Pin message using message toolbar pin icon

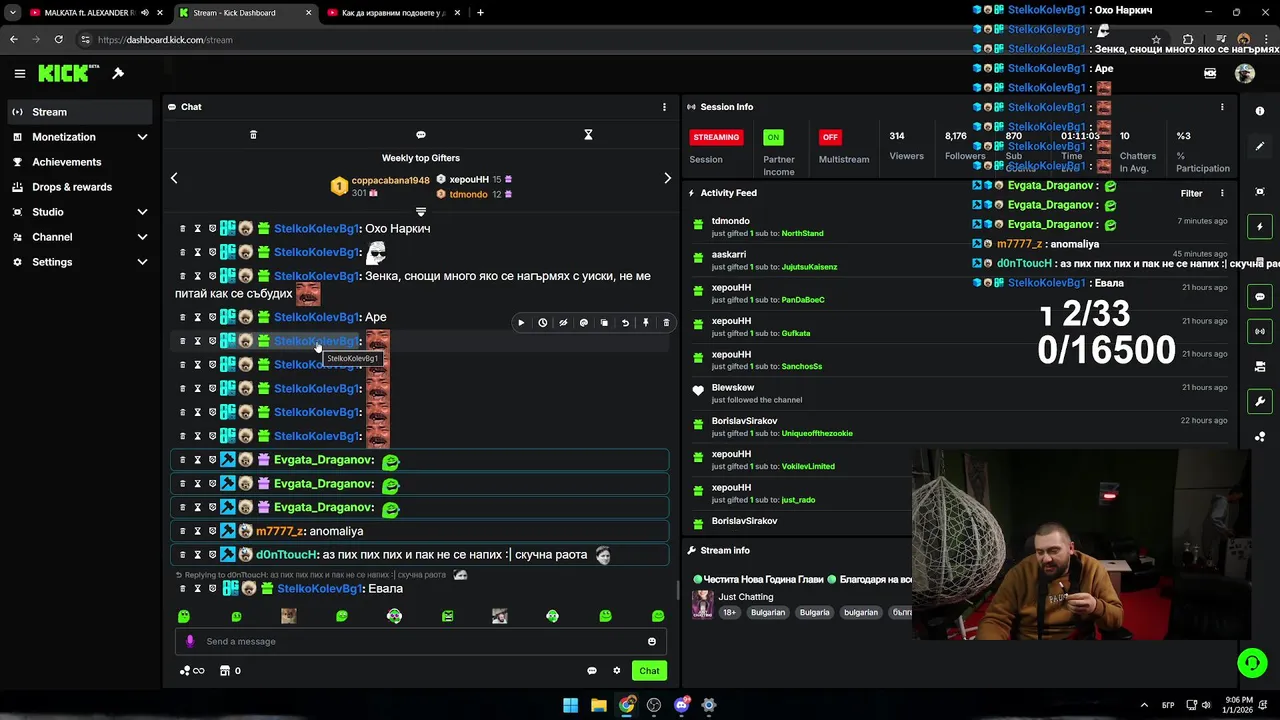coord(646,323)
